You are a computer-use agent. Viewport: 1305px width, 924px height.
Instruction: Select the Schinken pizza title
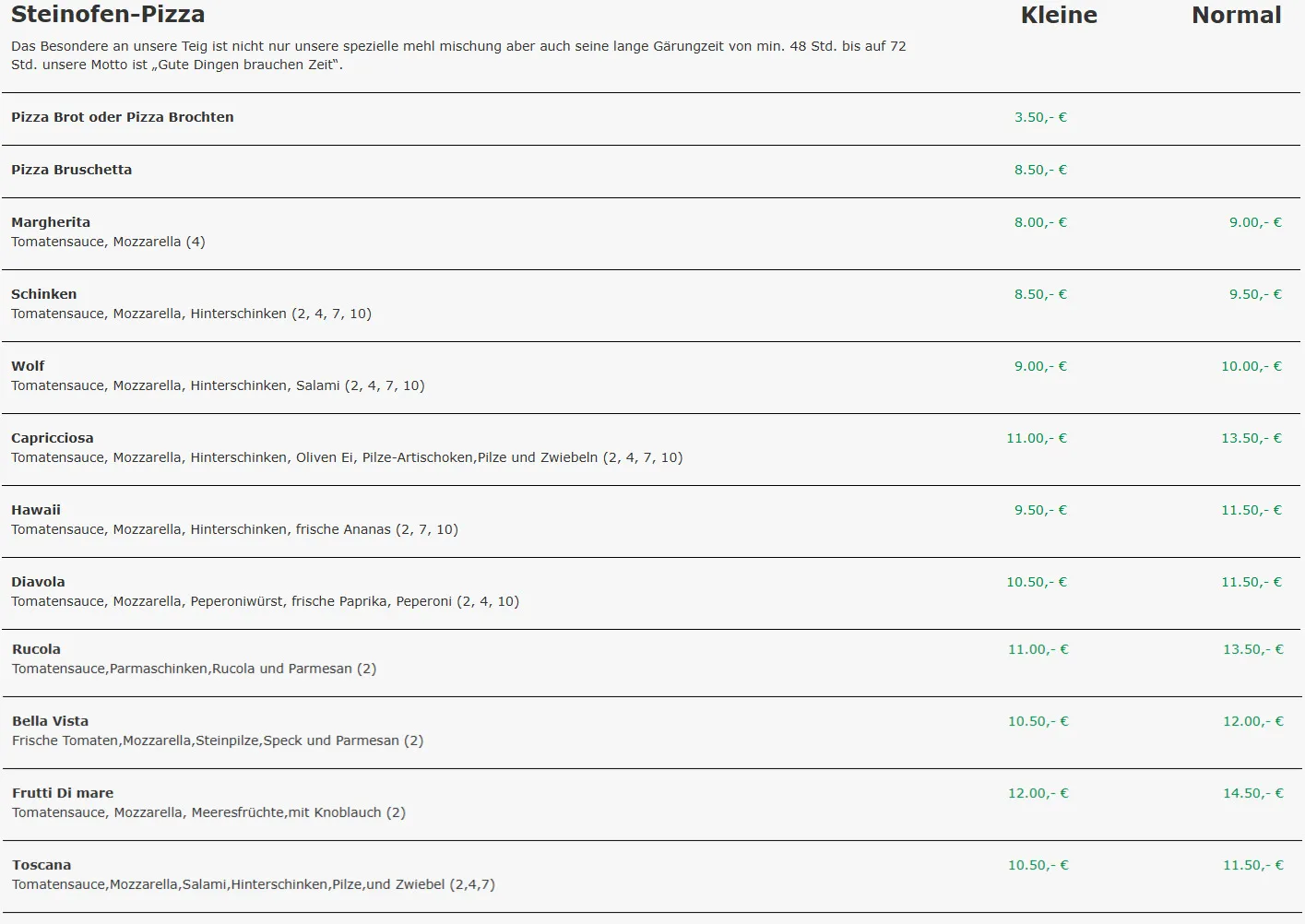(x=44, y=294)
